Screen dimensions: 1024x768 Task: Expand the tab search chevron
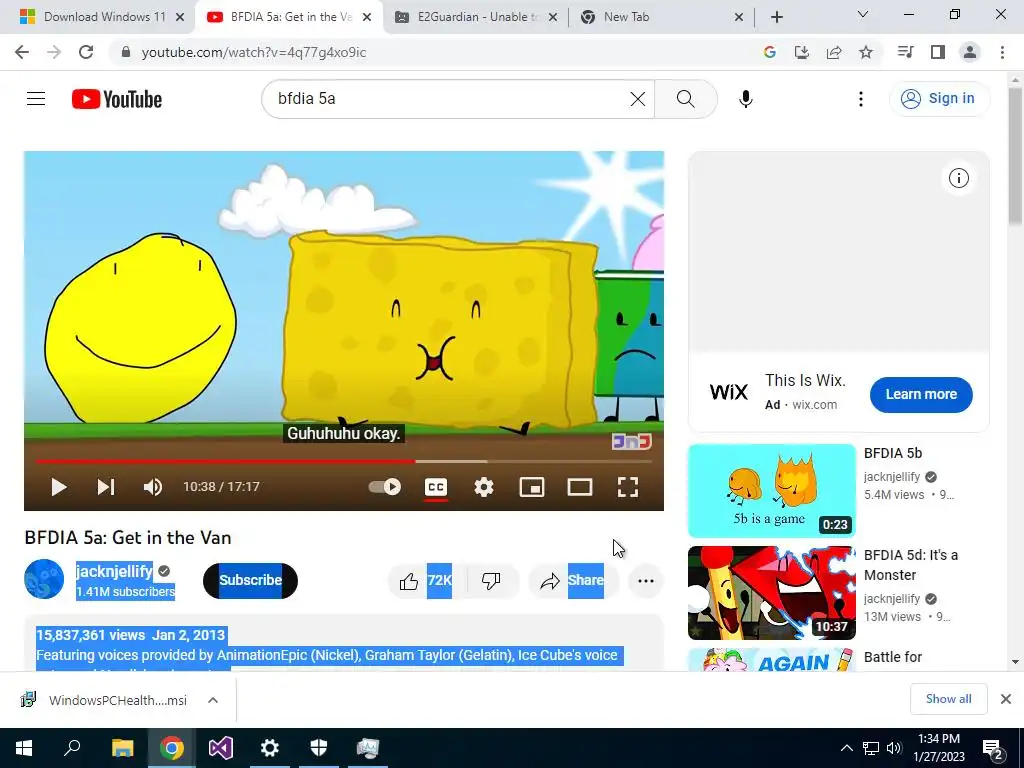click(863, 14)
